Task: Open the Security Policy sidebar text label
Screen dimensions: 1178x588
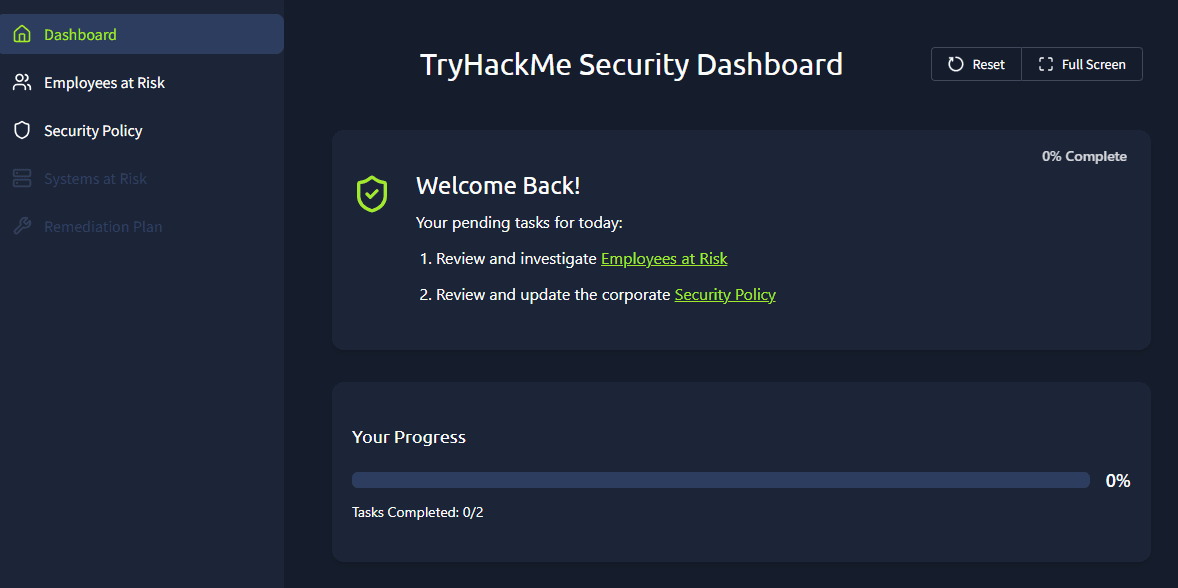Action: (x=93, y=131)
